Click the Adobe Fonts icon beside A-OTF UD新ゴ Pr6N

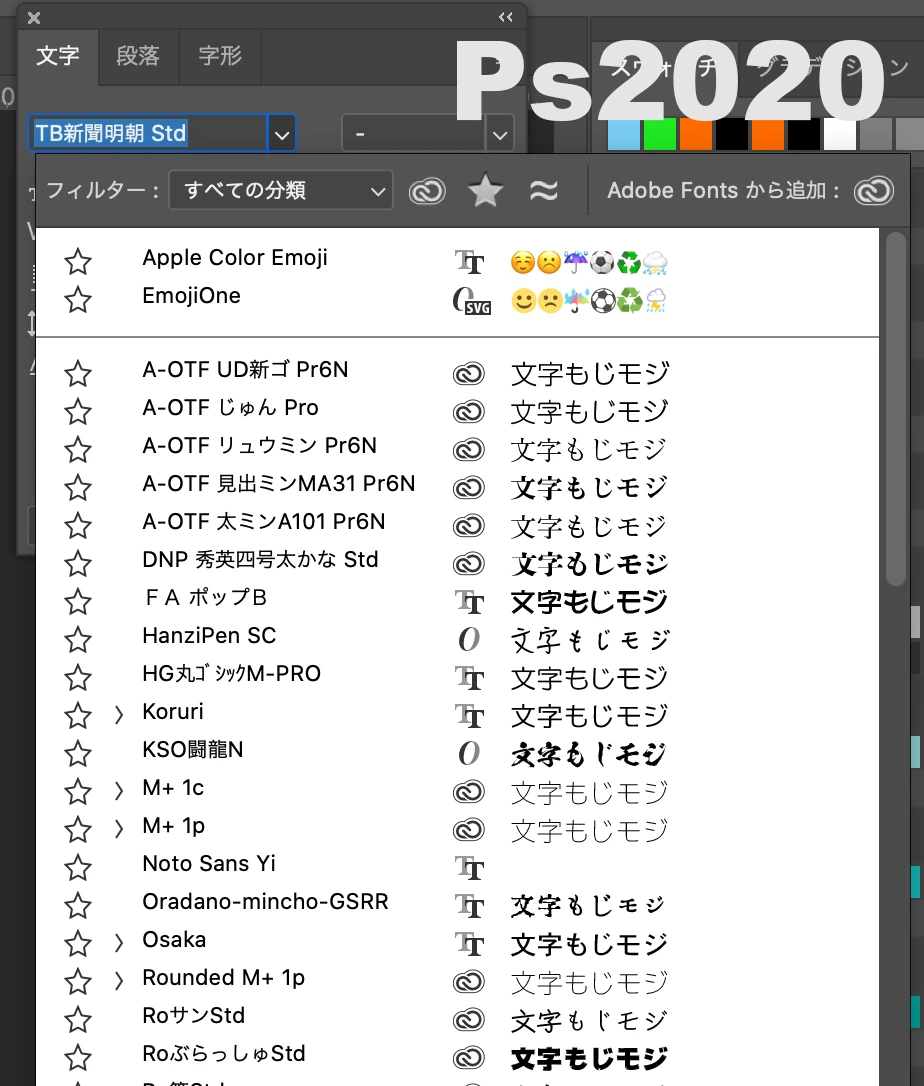tap(469, 374)
